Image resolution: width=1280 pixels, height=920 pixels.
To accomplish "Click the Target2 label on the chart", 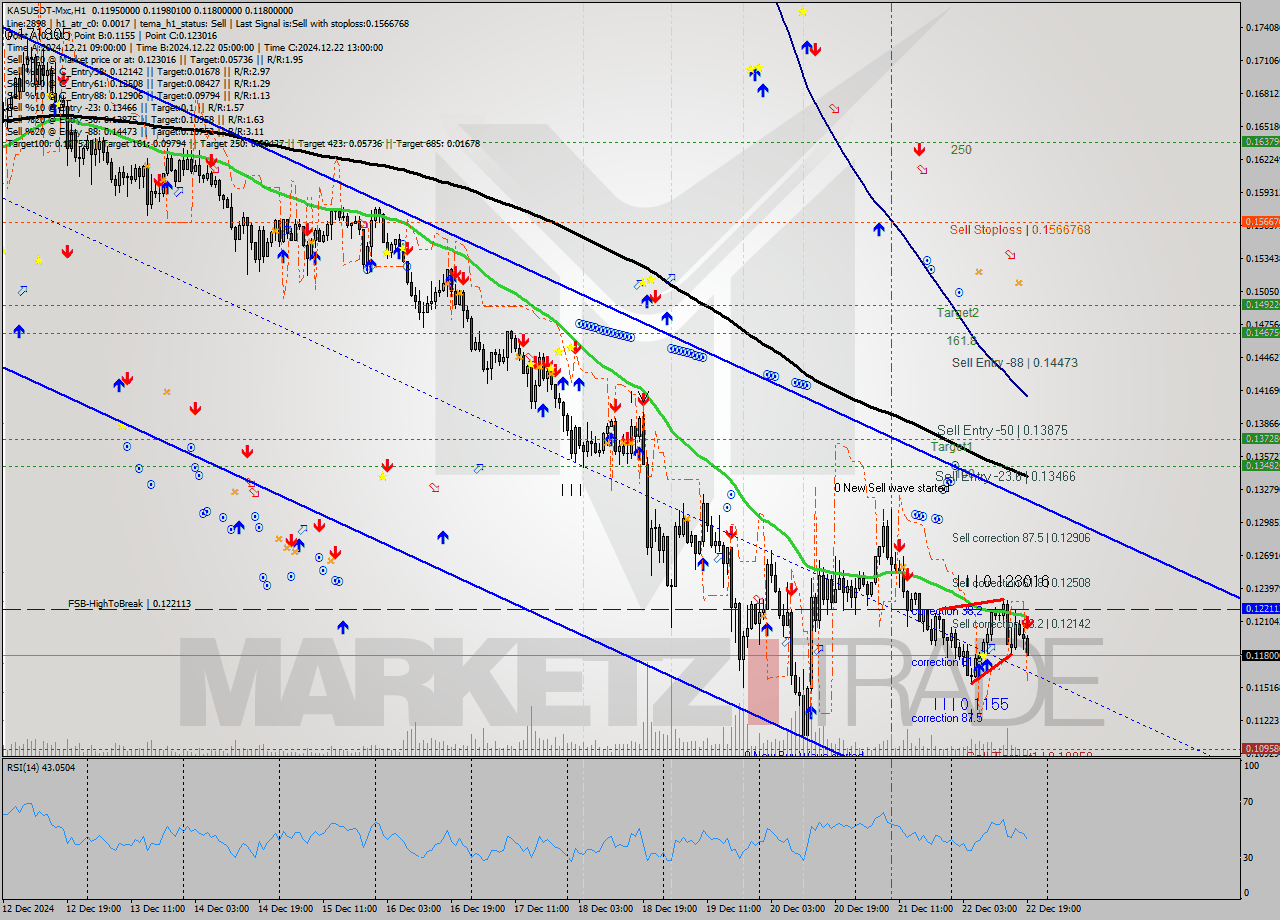I will 957,313.
